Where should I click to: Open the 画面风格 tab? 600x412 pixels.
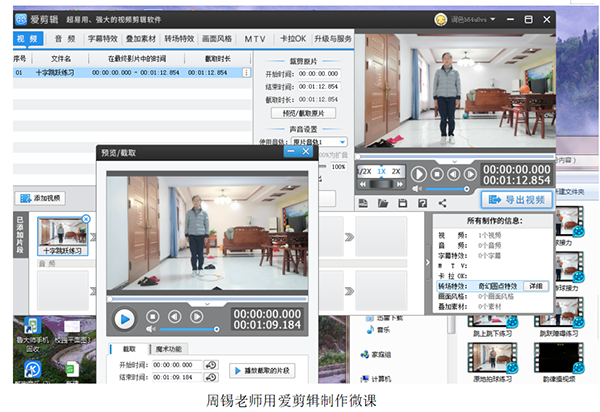click(217, 39)
